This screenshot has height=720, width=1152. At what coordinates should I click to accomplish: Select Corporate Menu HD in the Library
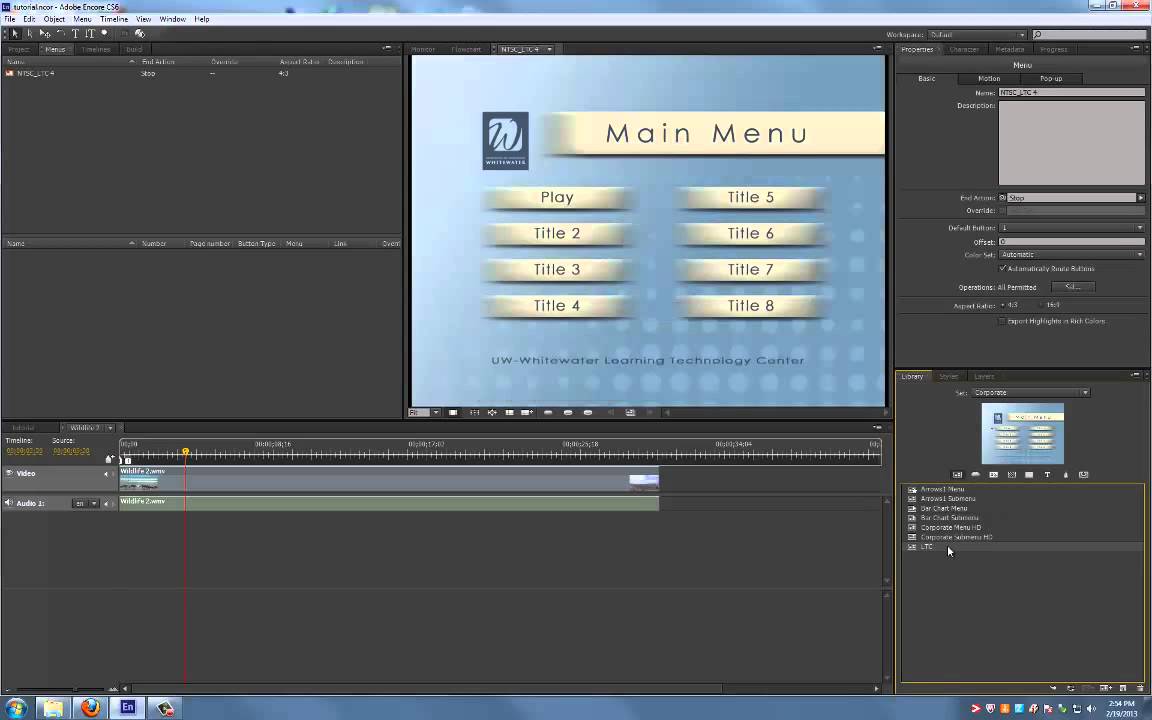[950, 528]
